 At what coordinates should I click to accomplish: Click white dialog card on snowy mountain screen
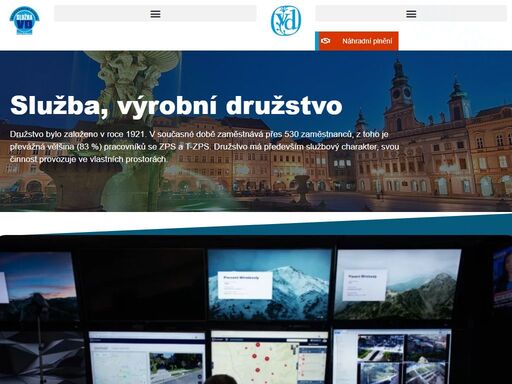(x=245, y=285)
